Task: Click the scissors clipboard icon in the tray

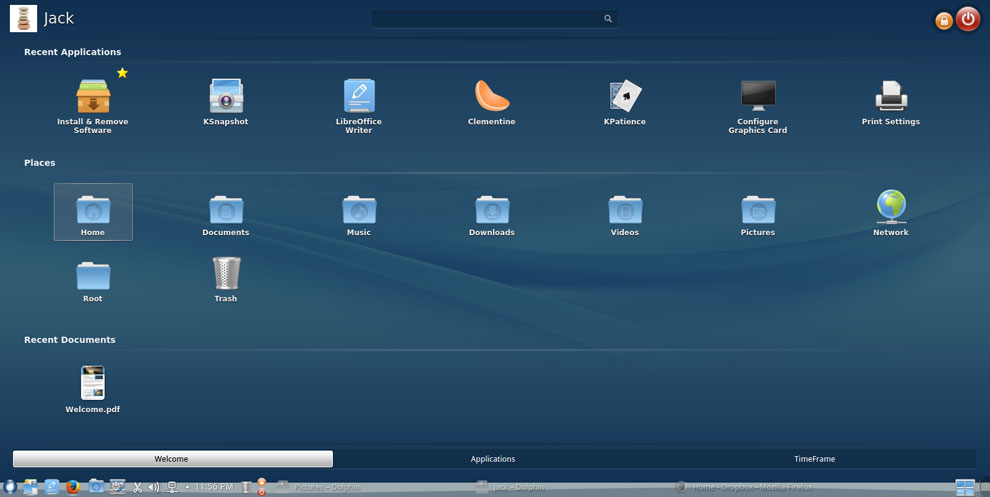Action: (137, 487)
